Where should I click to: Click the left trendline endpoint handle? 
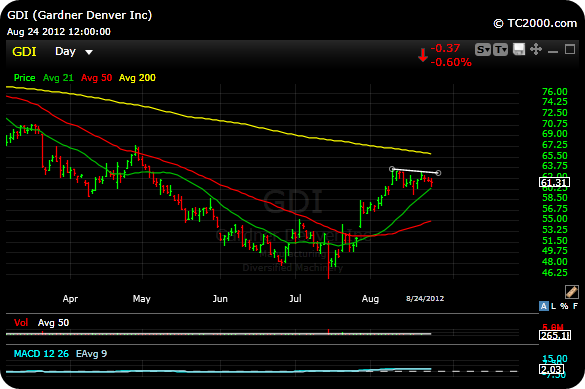392,169
